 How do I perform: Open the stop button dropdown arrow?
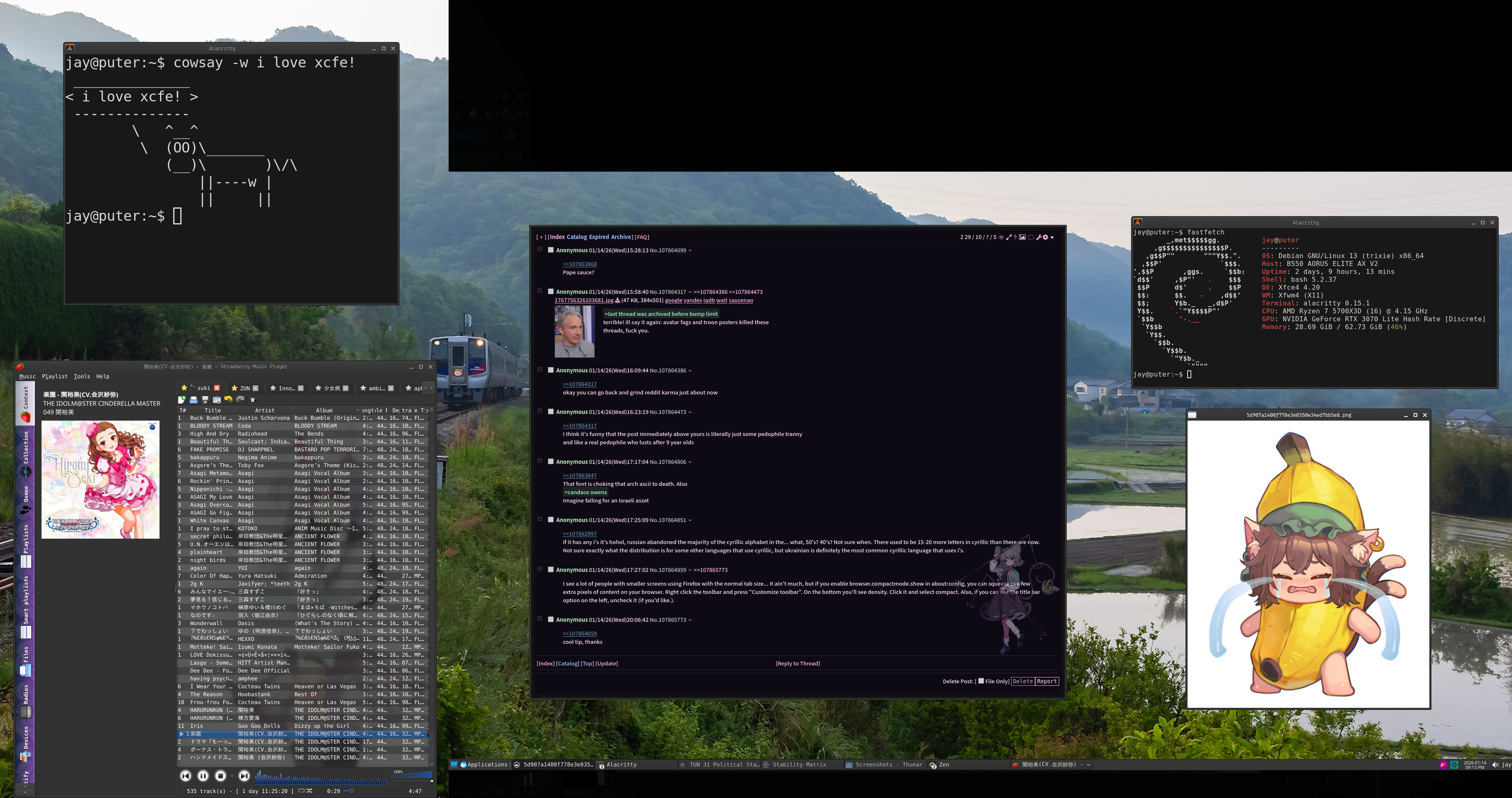tap(233, 776)
